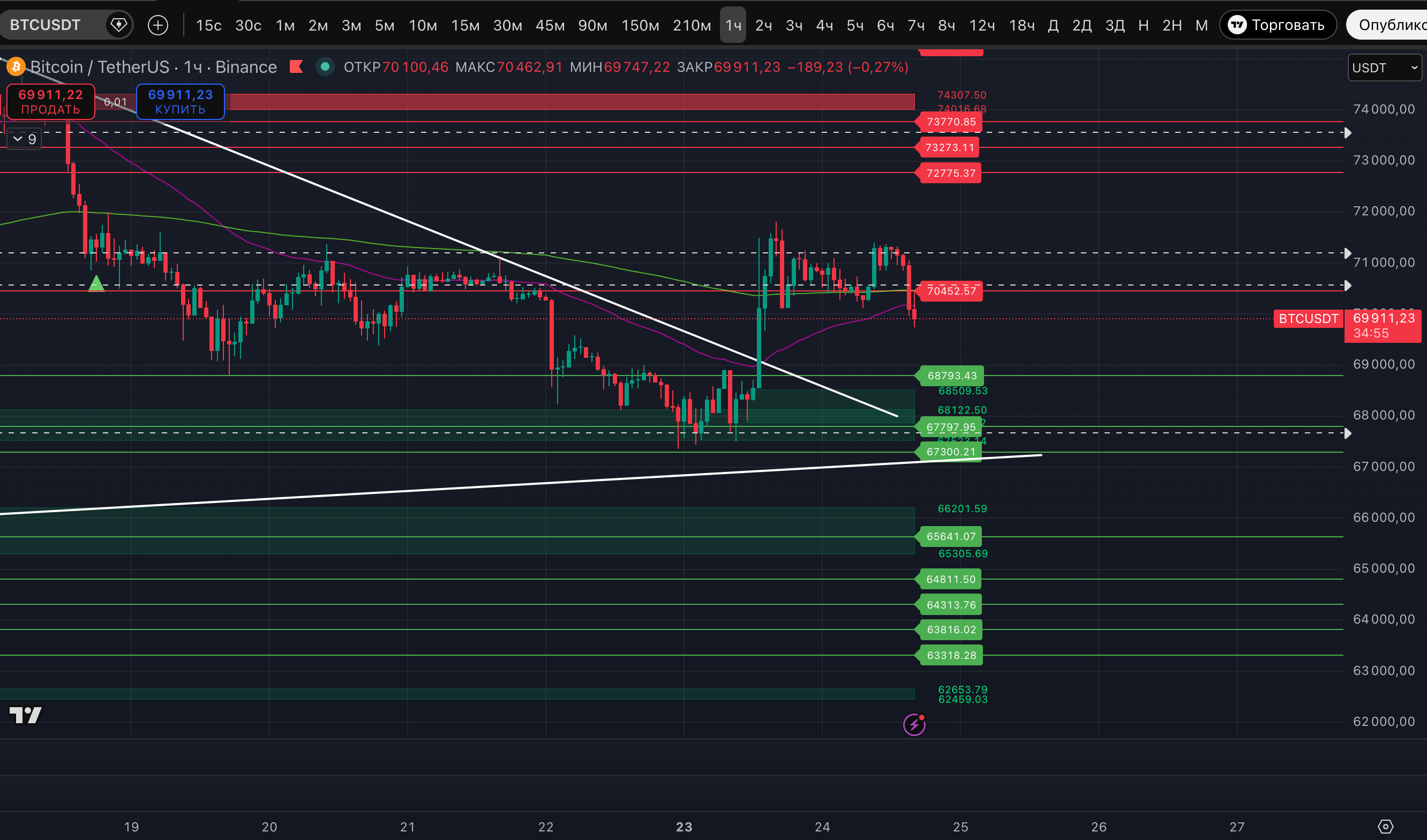Open the USDT currency dropdown
The image size is (1427, 840).
[x=1384, y=68]
